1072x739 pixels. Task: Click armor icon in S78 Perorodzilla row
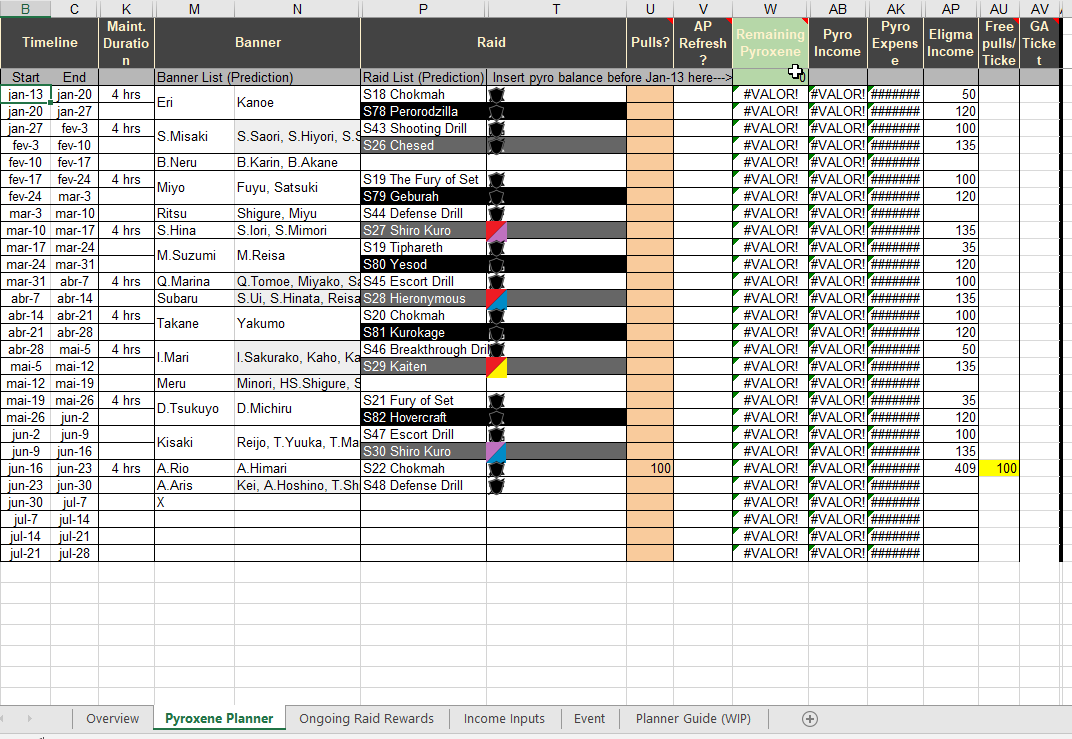(x=496, y=111)
